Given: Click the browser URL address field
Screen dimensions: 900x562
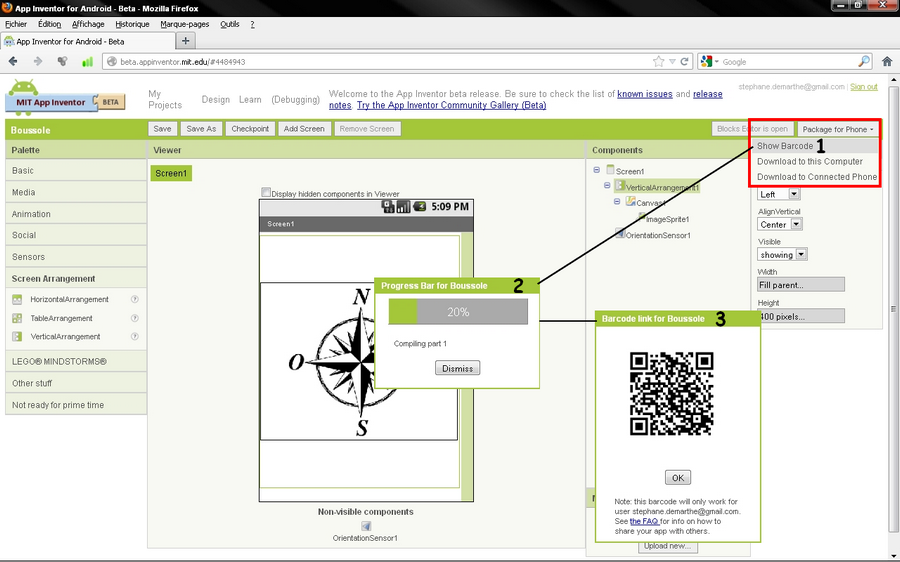Looking at the screenshot, I should click(x=379, y=61).
